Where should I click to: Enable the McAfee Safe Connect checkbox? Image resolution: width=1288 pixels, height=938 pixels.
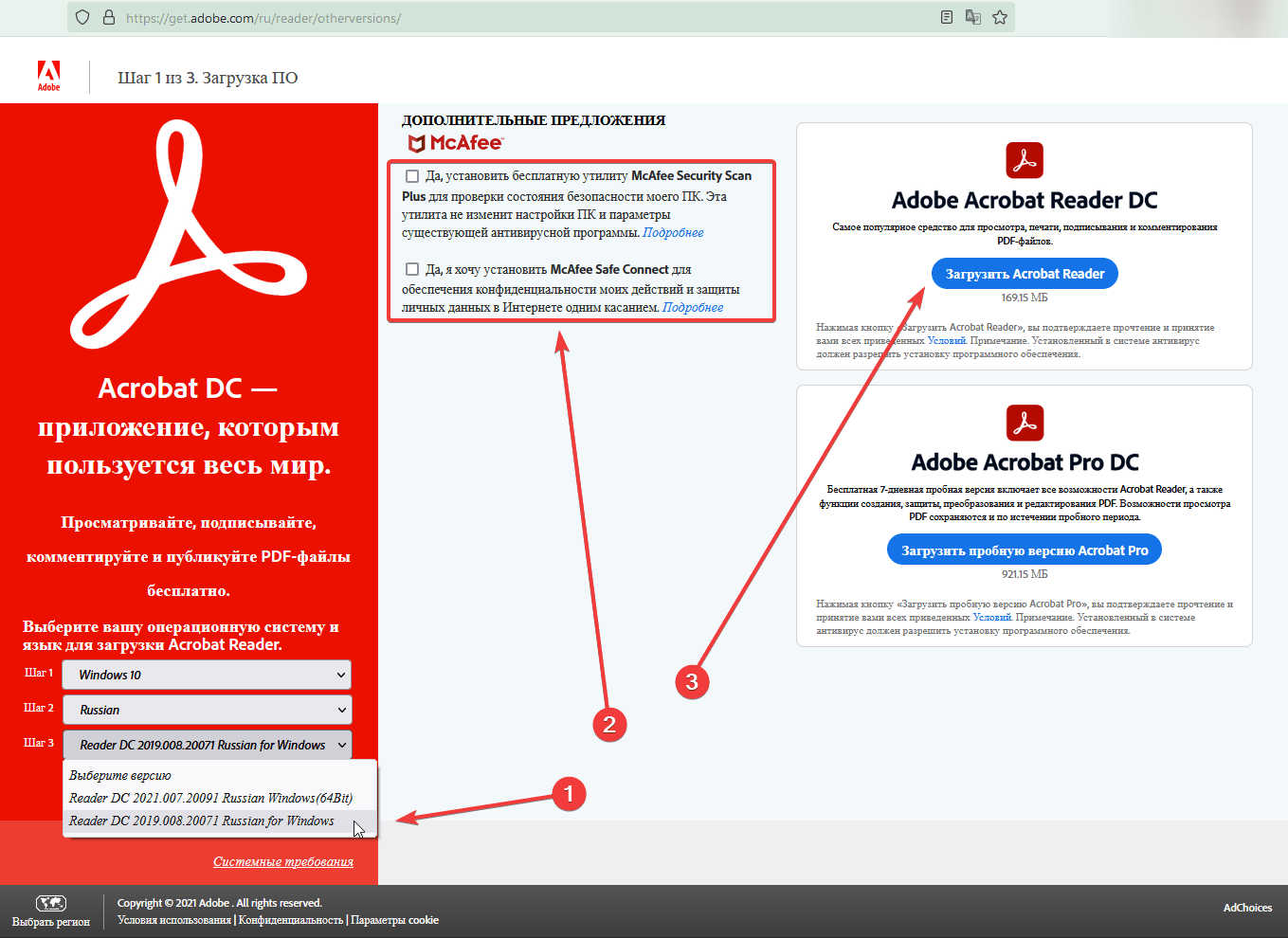(412, 269)
